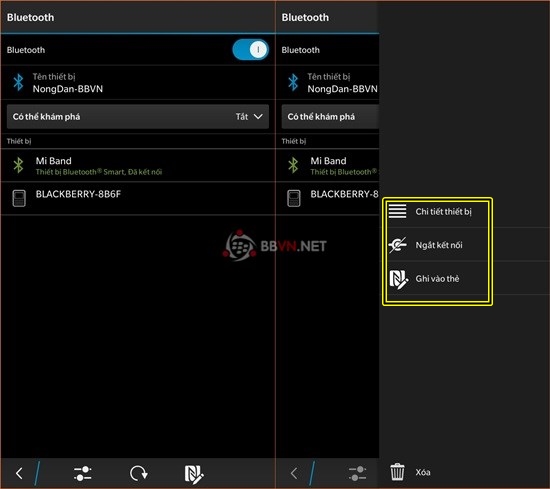Click the Xóa trash can icon
The width and height of the screenshot is (550, 489).
(397, 472)
